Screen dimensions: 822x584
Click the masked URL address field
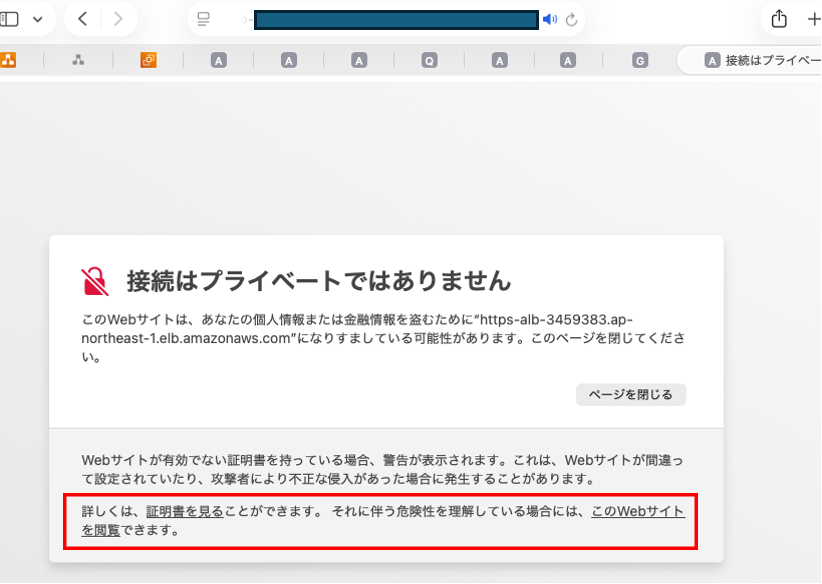pyautogui.click(x=396, y=20)
